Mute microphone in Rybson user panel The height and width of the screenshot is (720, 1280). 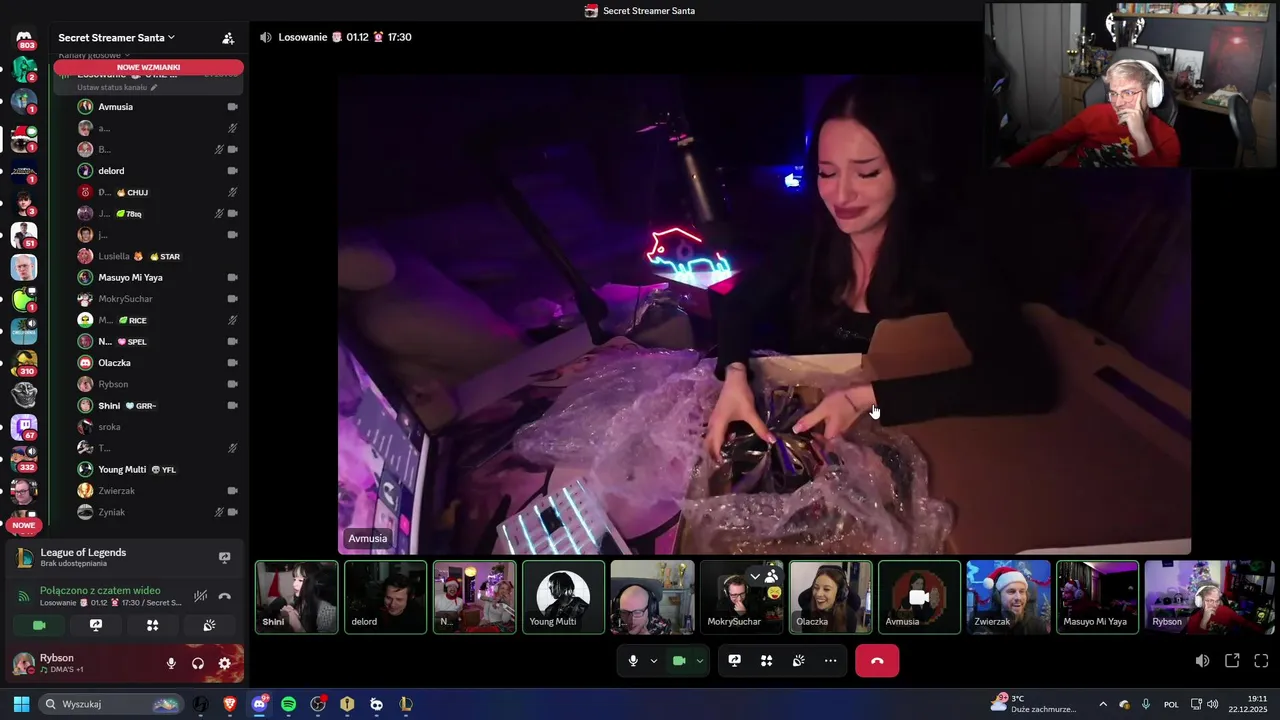coord(171,663)
